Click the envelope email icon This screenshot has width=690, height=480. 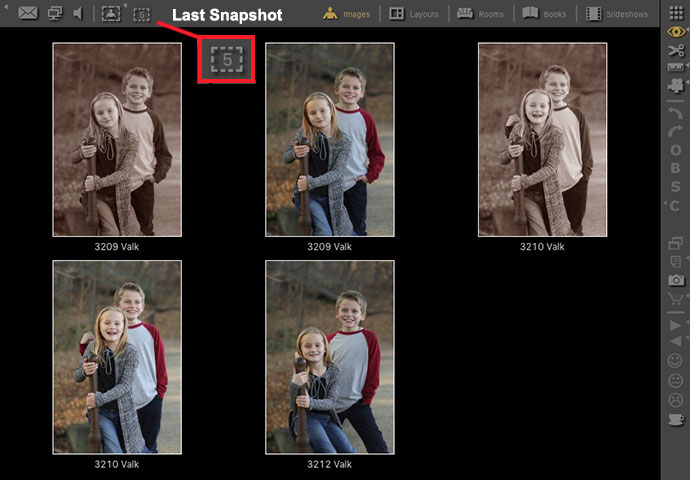(x=29, y=14)
